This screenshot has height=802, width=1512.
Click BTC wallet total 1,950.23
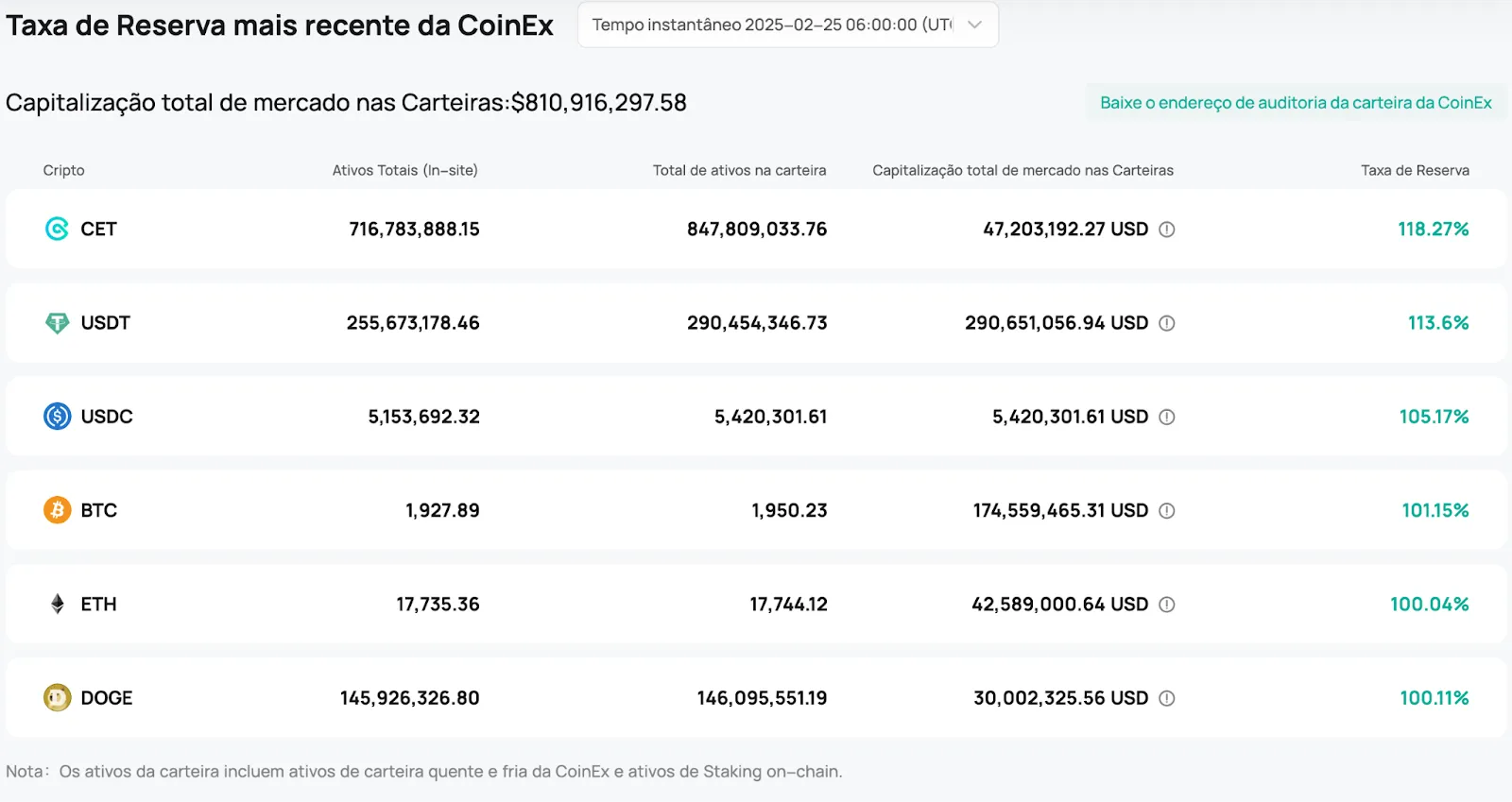point(789,510)
